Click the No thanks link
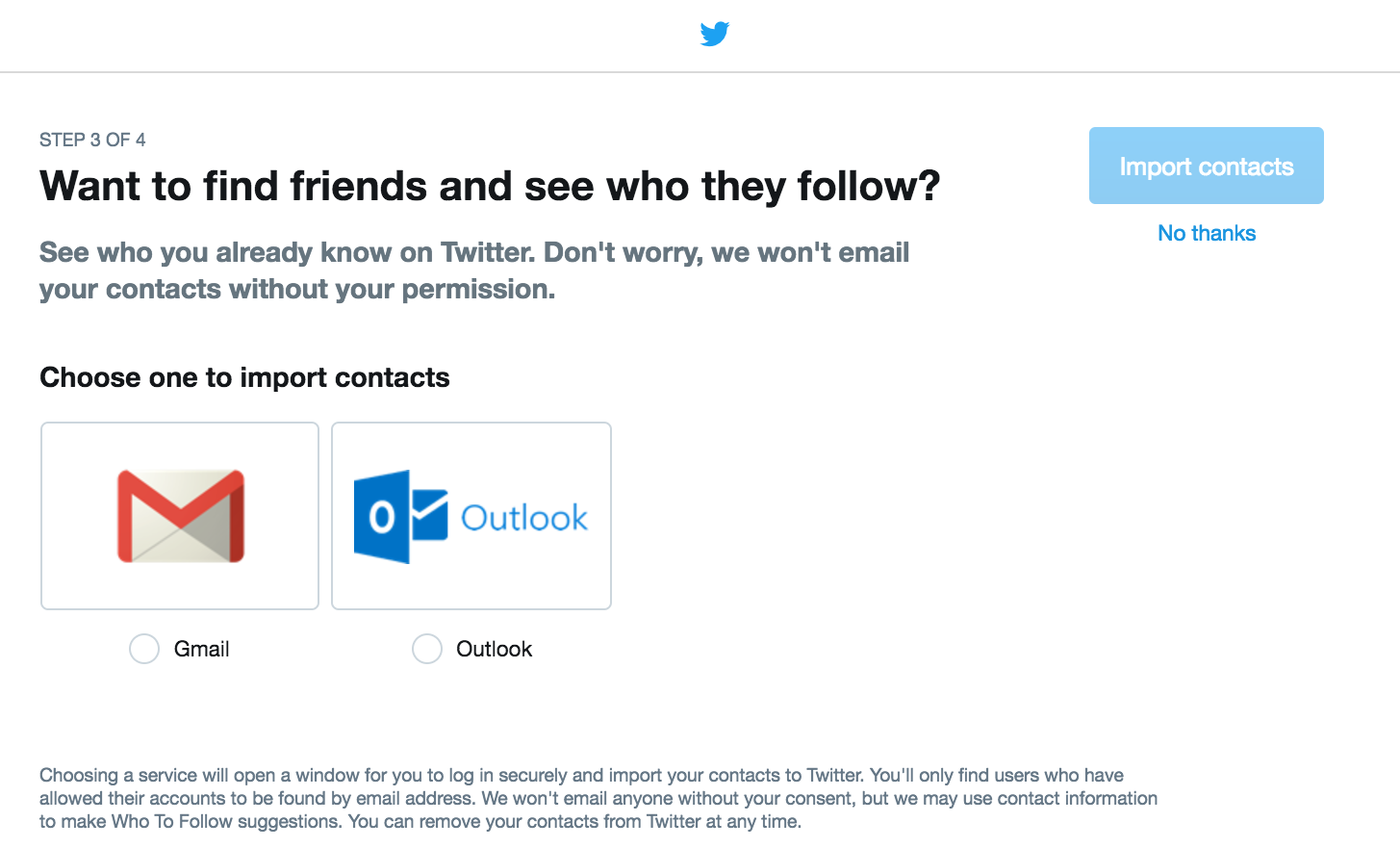Image resolution: width=1400 pixels, height=848 pixels. 1207,233
